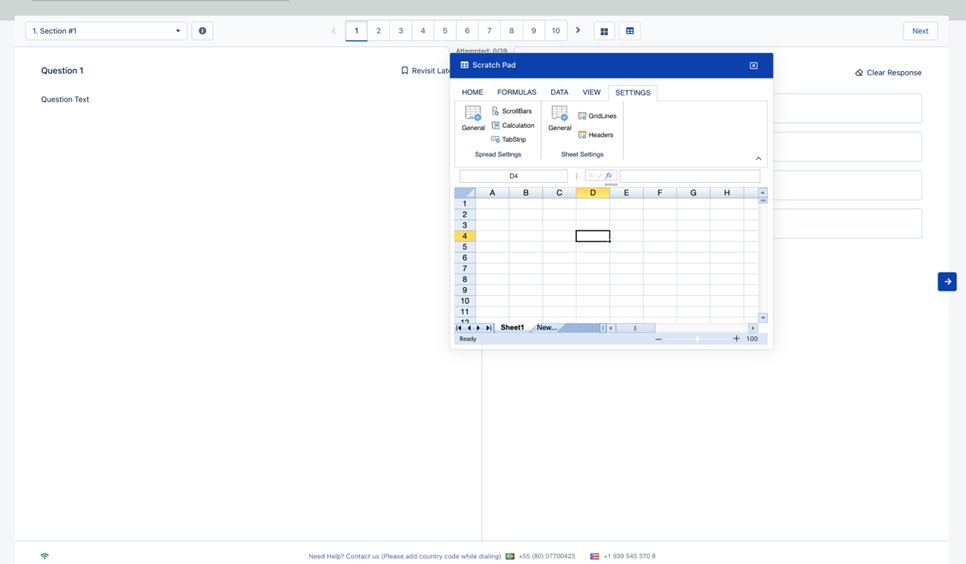Click the zoom slider in Scratch Pad

[697, 339]
